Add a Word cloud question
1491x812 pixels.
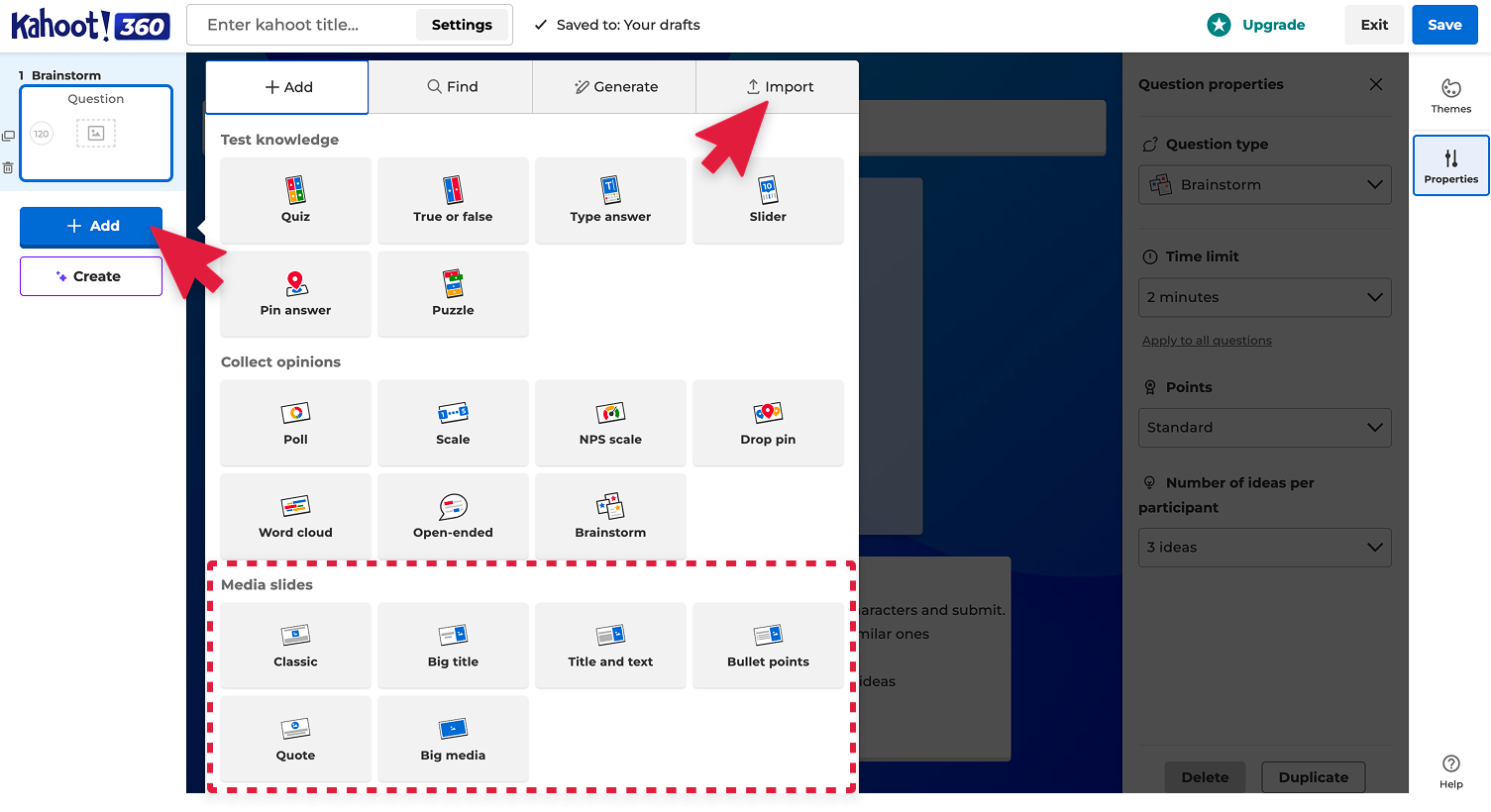point(295,516)
